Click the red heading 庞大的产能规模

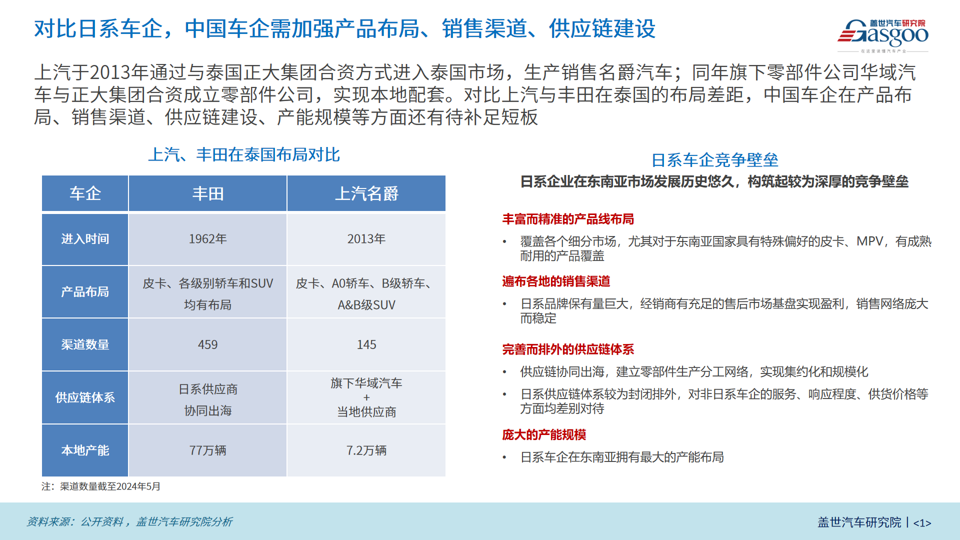pyautogui.click(x=544, y=435)
